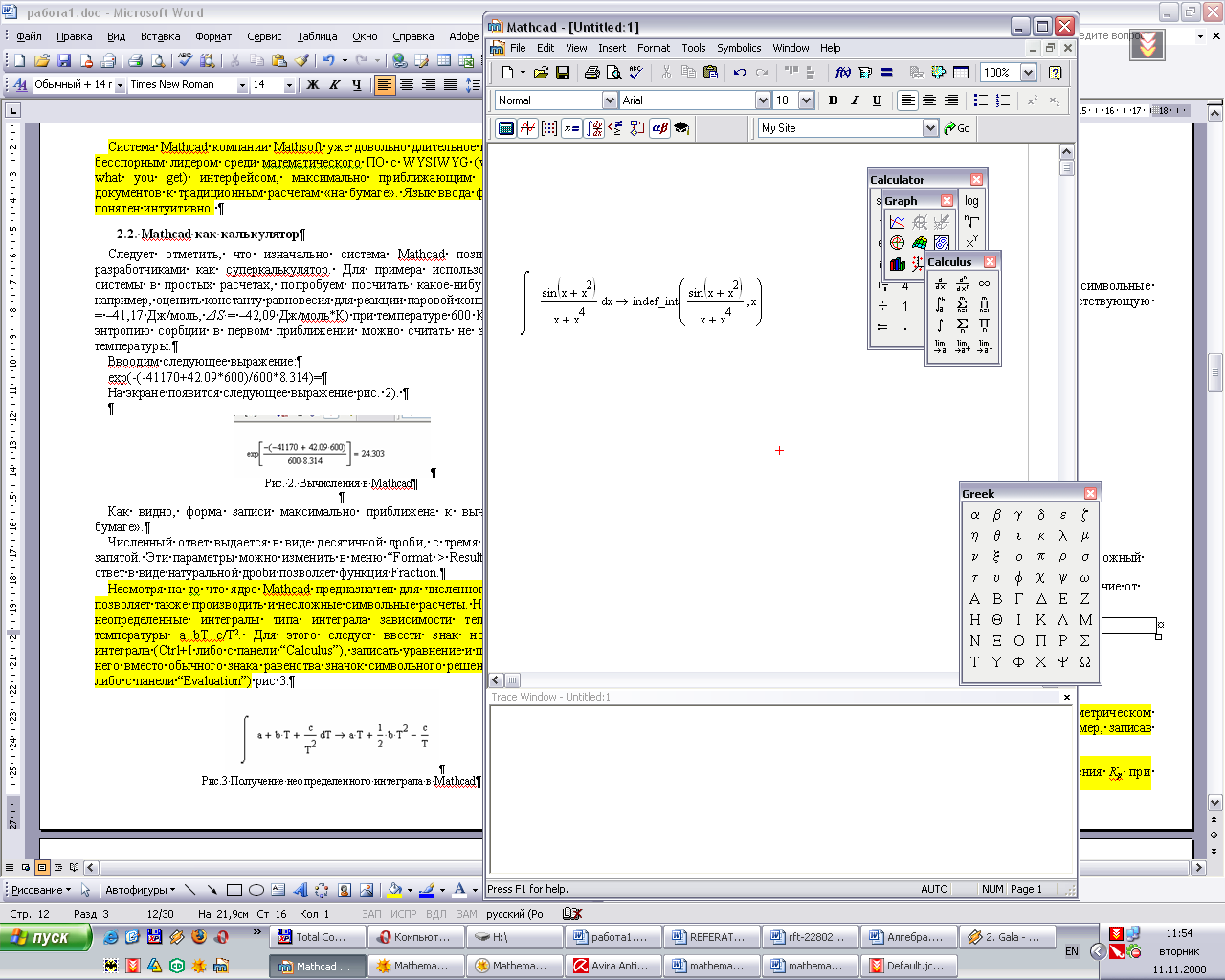Expand the New document arrow in Mathcad toolbar
Image resolution: width=1225 pixels, height=980 pixels.
(523, 73)
